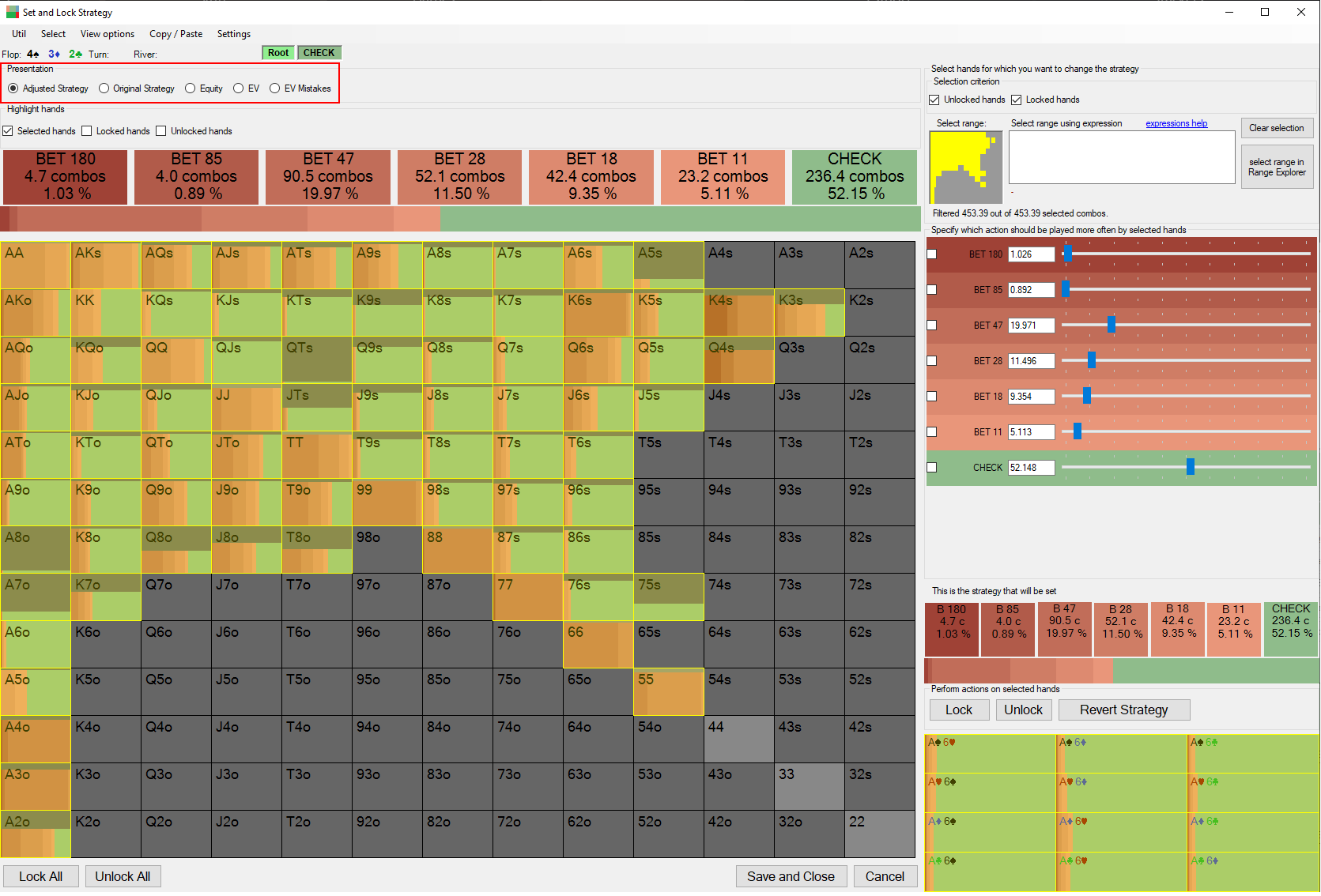Select the KK hand cell
Viewport: 1321px width, 896px height.
(x=106, y=313)
